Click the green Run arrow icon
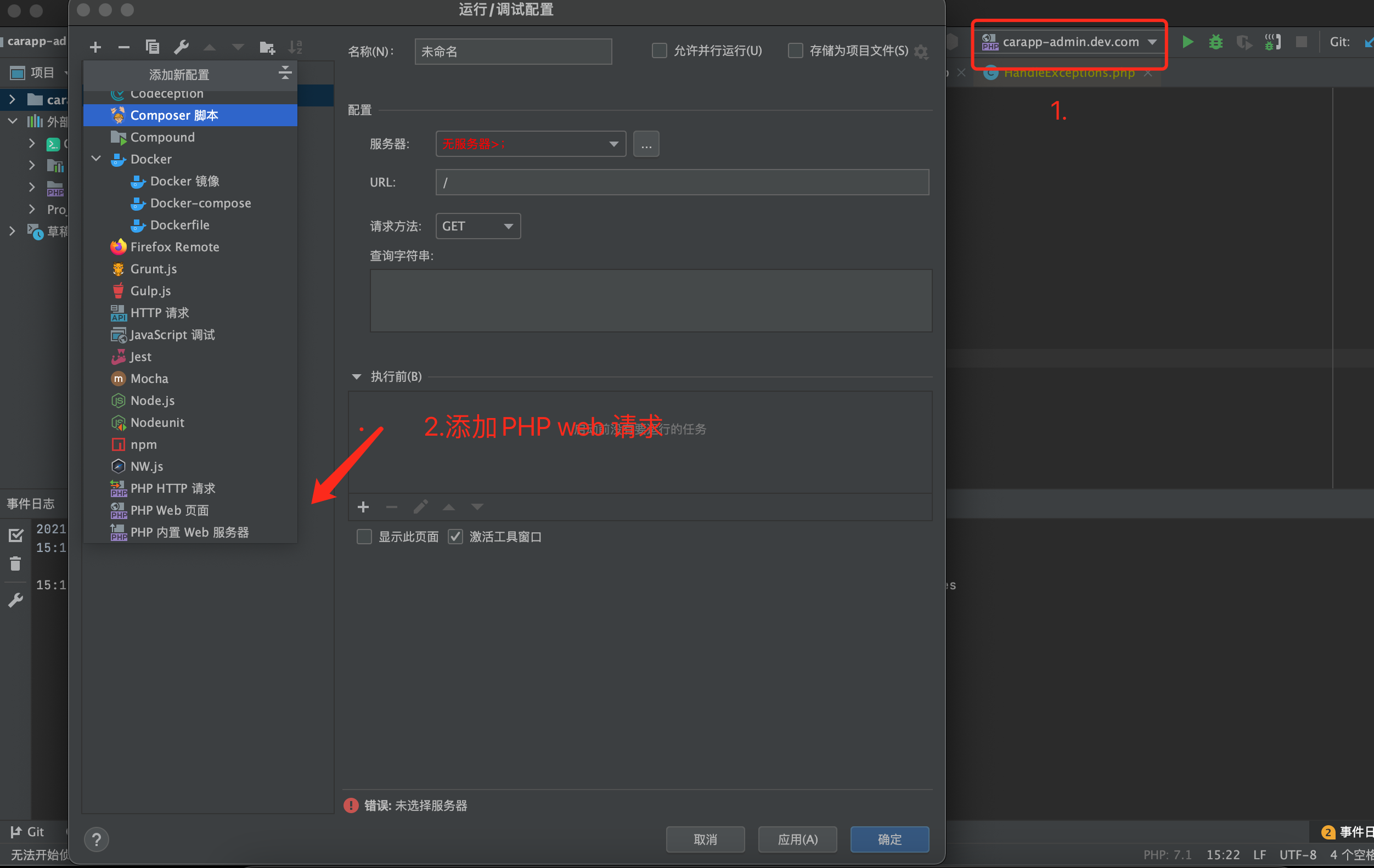The image size is (1374, 868). pos(1187,42)
